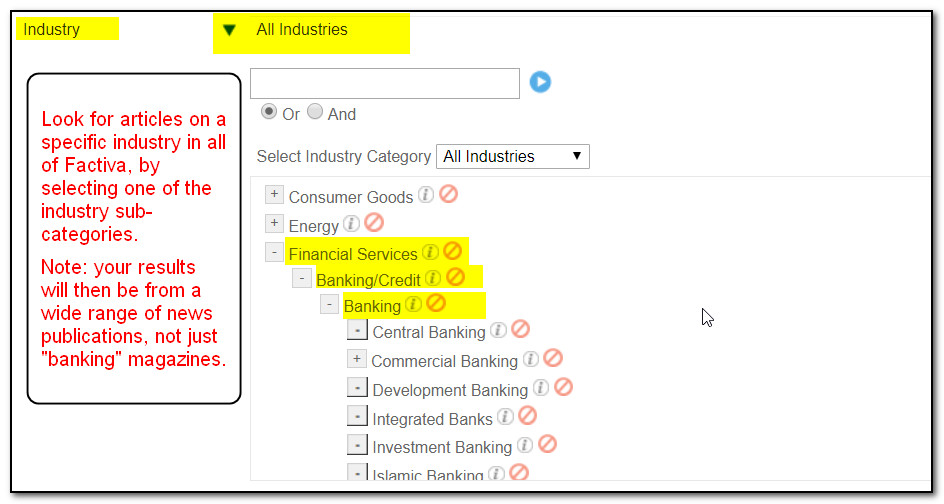The height and width of the screenshot is (504, 944).
Task: Select the Or radio button
Action: [269, 112]
